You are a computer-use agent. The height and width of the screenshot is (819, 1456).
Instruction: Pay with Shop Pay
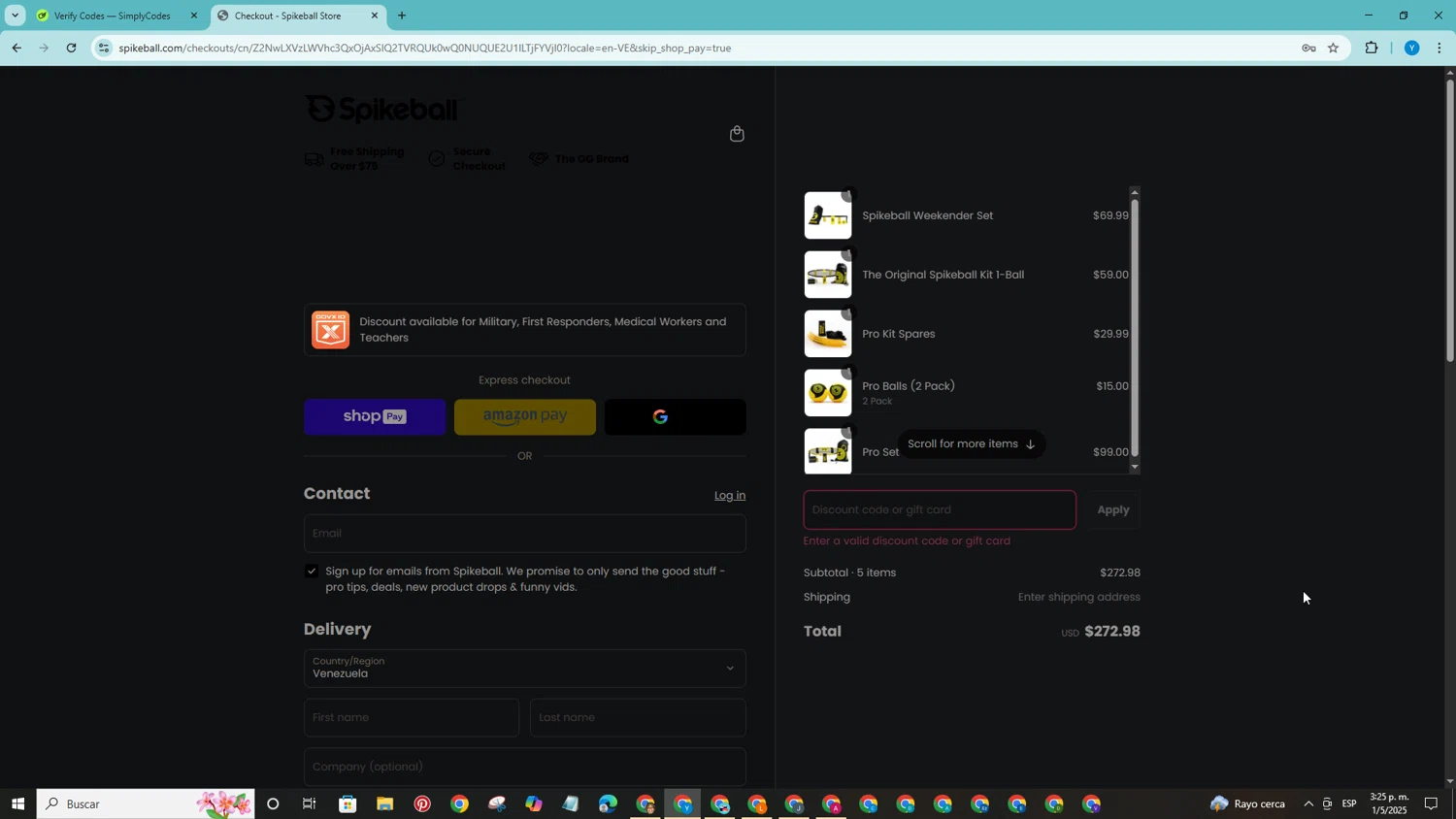[x=375, y=416]
